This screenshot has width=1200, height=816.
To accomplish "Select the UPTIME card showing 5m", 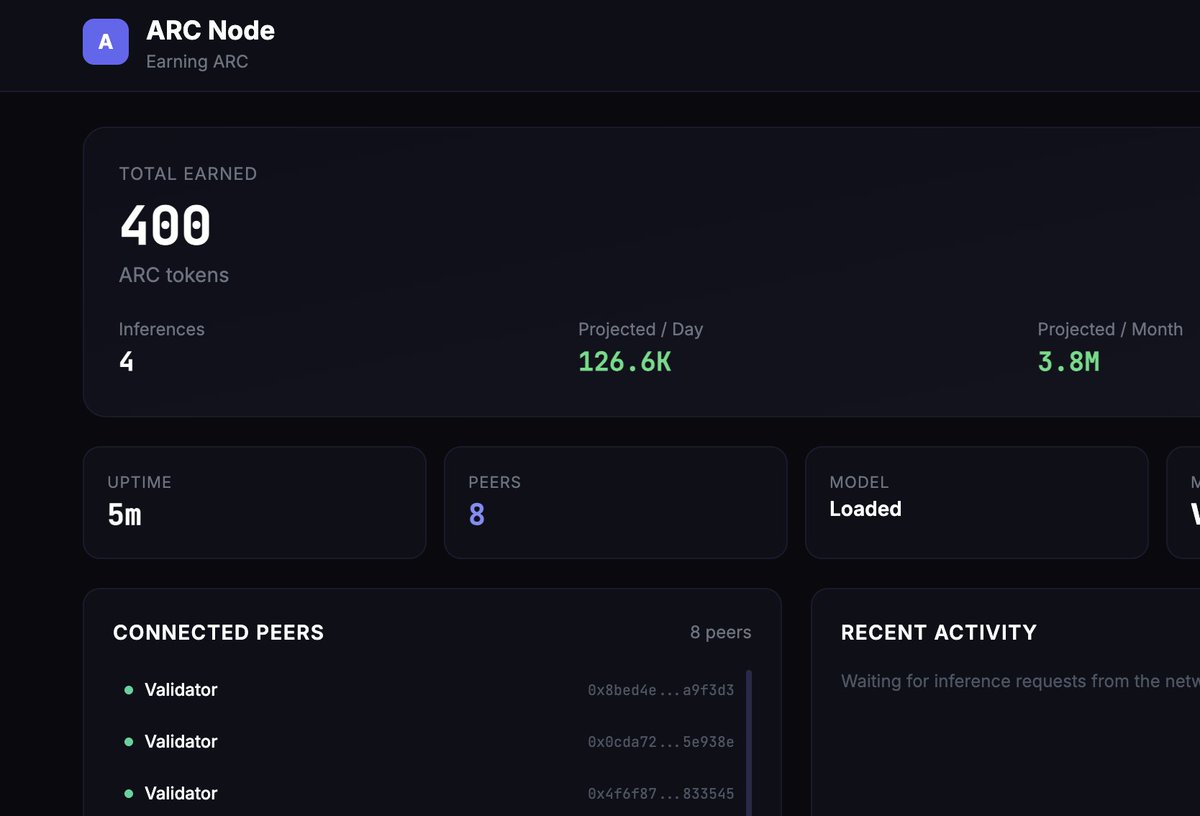I will point(254,502).
